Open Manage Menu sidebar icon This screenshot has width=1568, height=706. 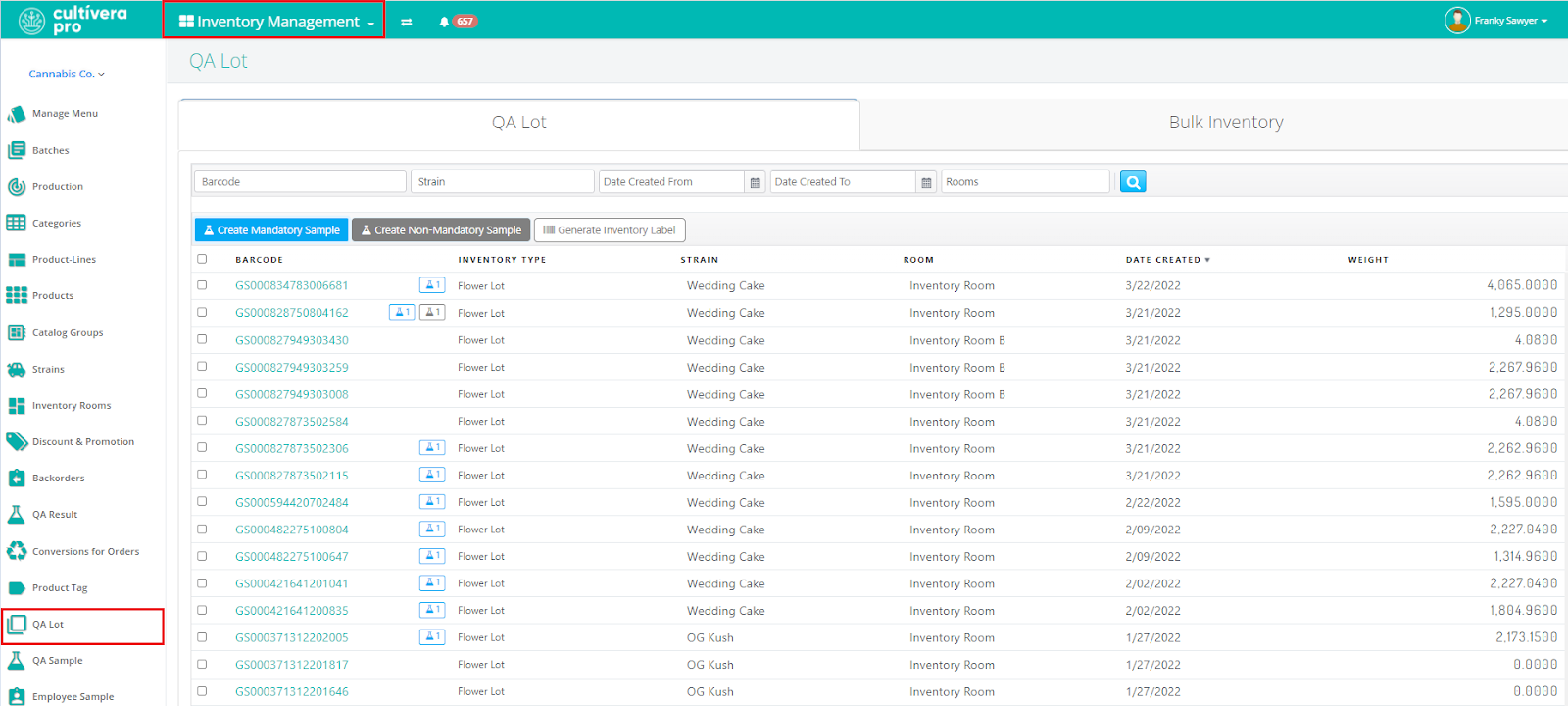pos(17,114)
